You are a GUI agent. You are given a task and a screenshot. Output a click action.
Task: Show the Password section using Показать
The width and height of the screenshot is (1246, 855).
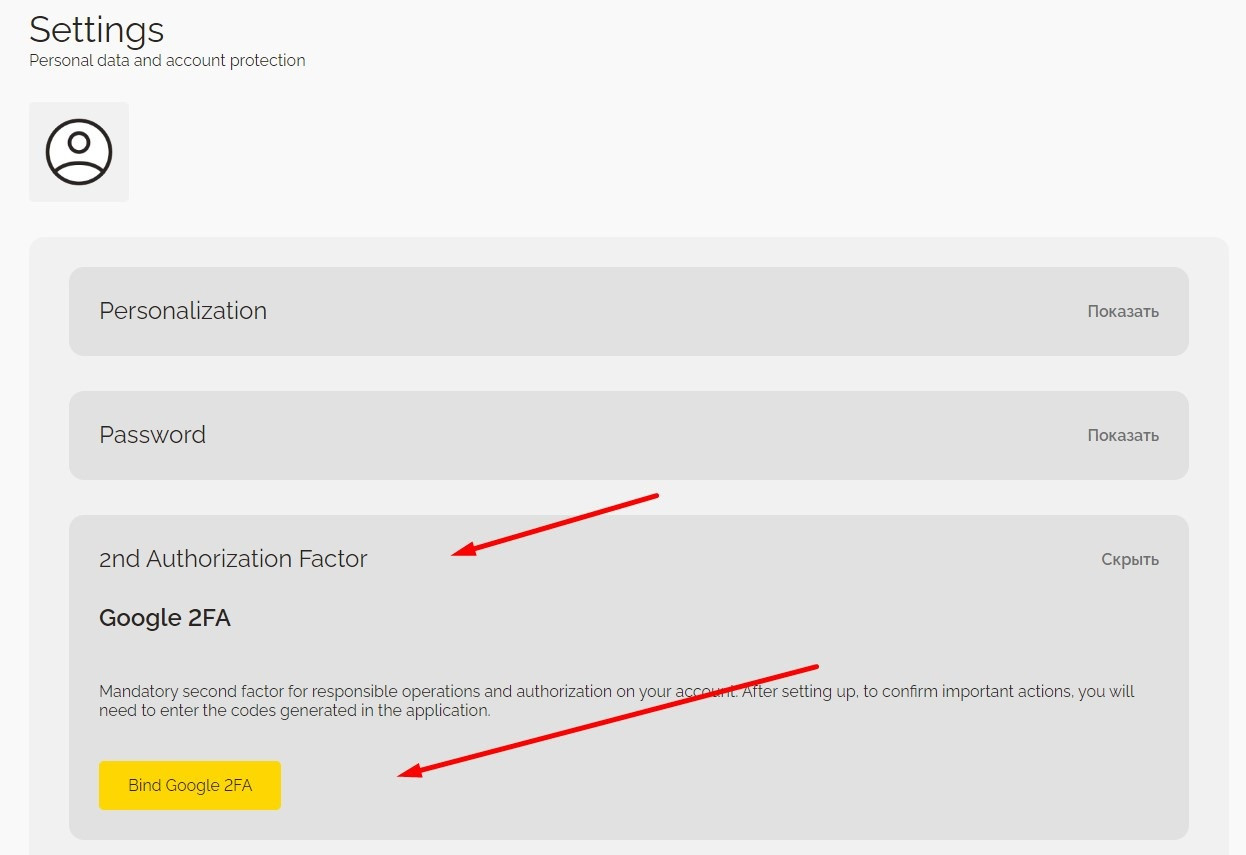[1122, 435]
